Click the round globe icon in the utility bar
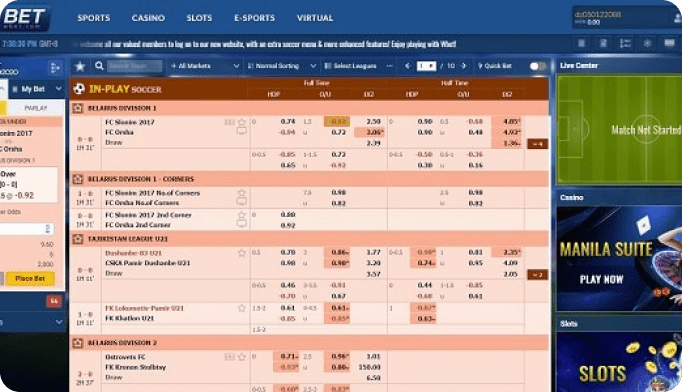The width and height of the screenshot is (682, 392). (x=647, y=43)
